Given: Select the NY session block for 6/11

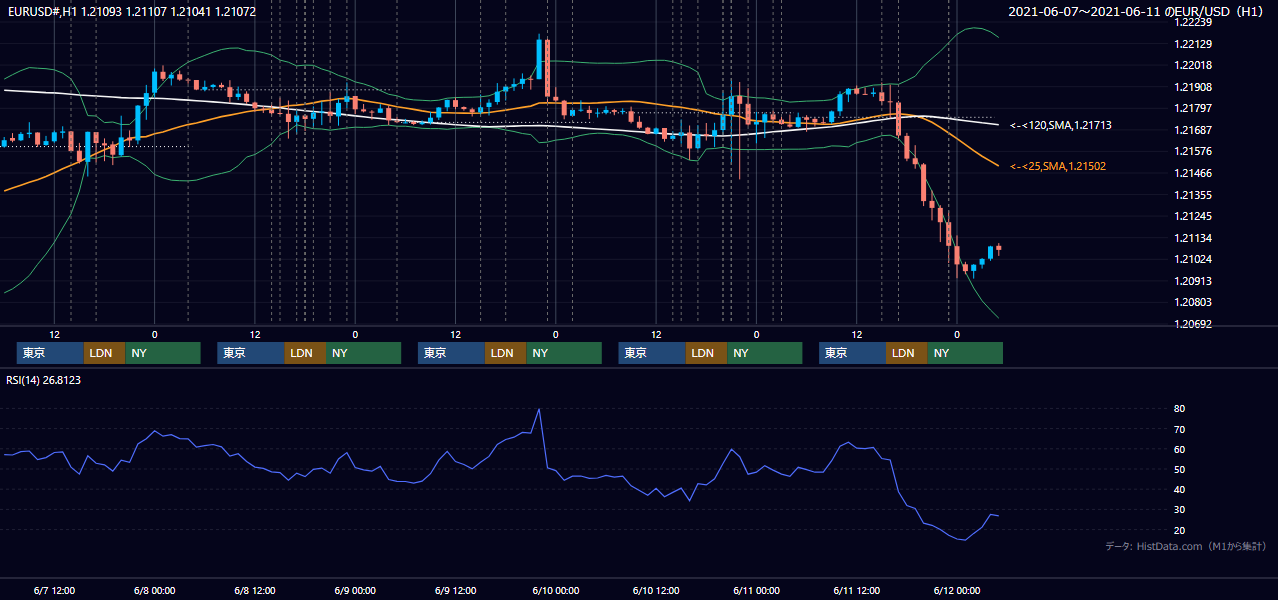Looking at the screenshot, I should click(965, 353).
